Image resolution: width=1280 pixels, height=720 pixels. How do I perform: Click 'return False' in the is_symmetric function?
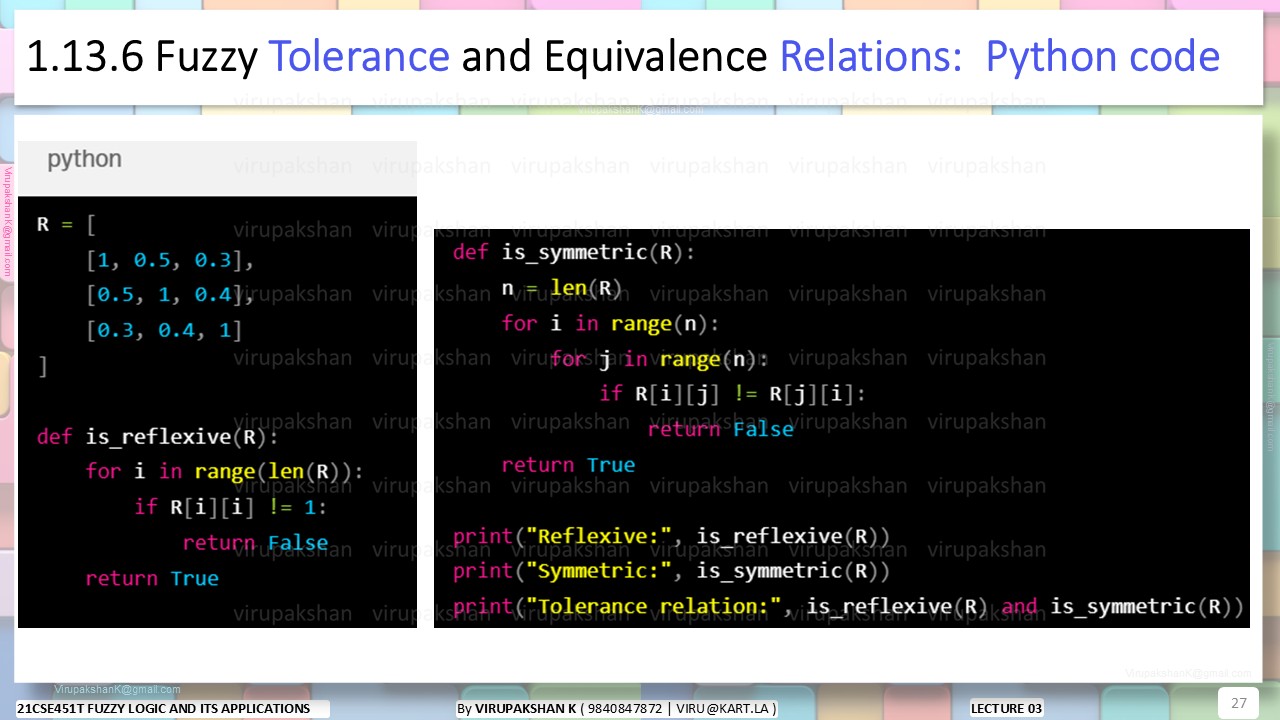pos(720,429)
